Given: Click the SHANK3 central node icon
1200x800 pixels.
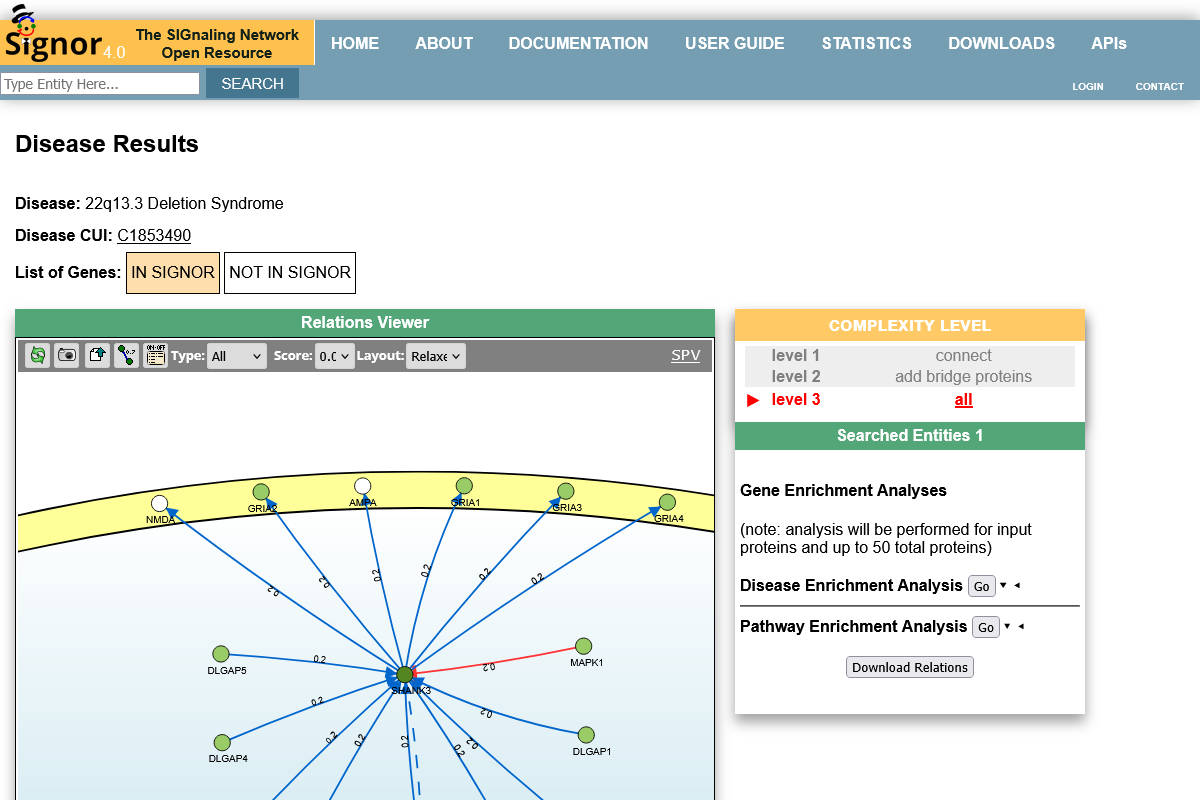Looking at the screenshot, I should coord(405,674).
